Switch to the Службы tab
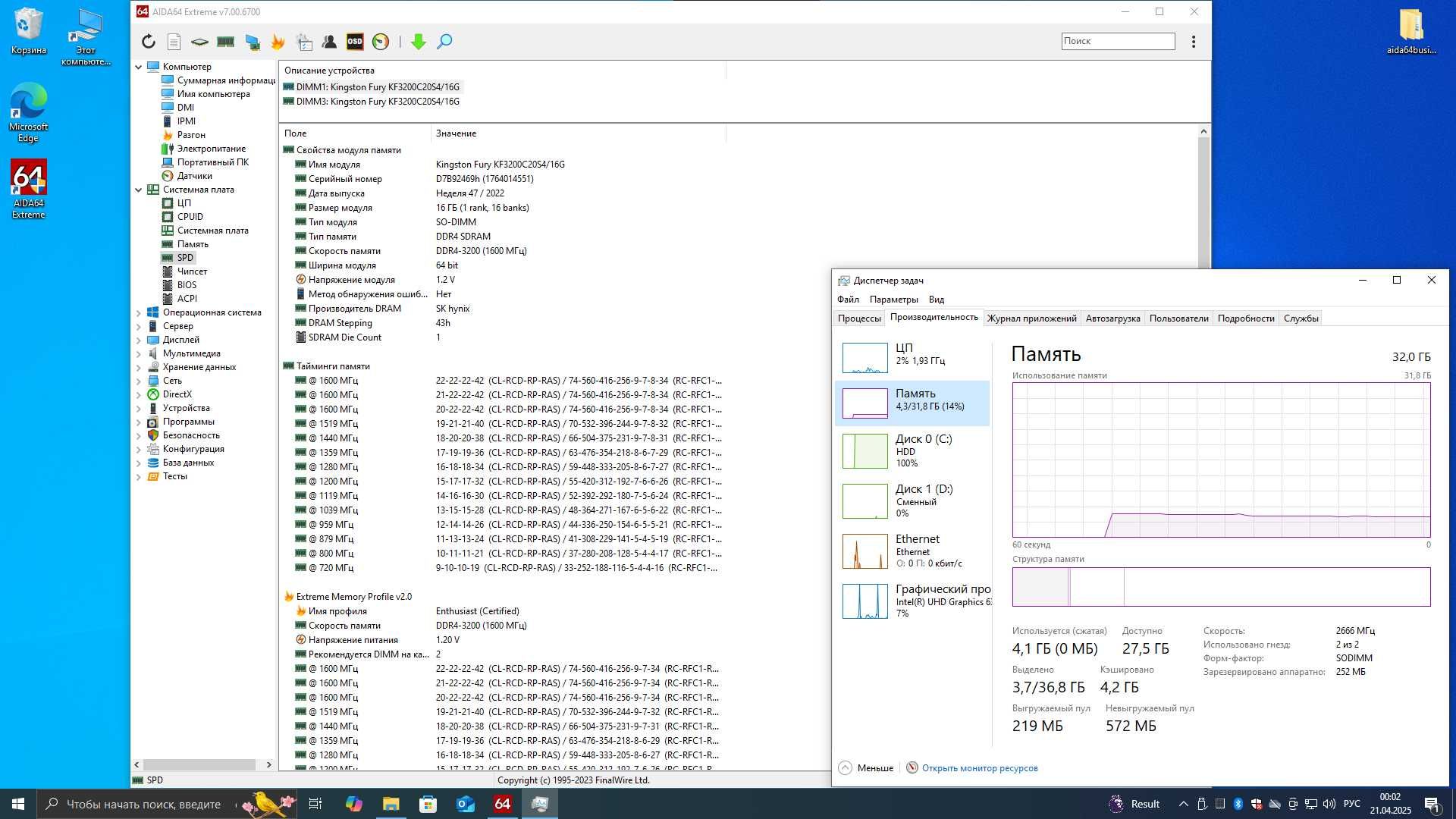Image resolution: width=1456 pixels, height=819 pixels. pos(1301,318)
